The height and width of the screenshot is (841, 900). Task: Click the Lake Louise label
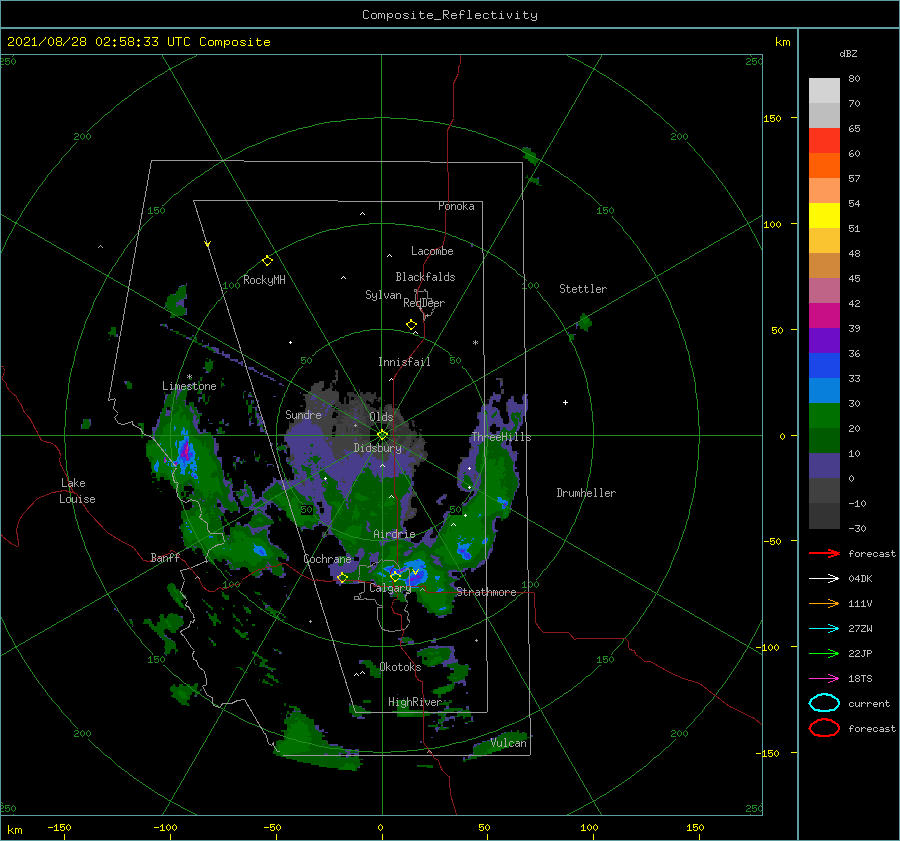pyautogui.click(x=77, y=491)
